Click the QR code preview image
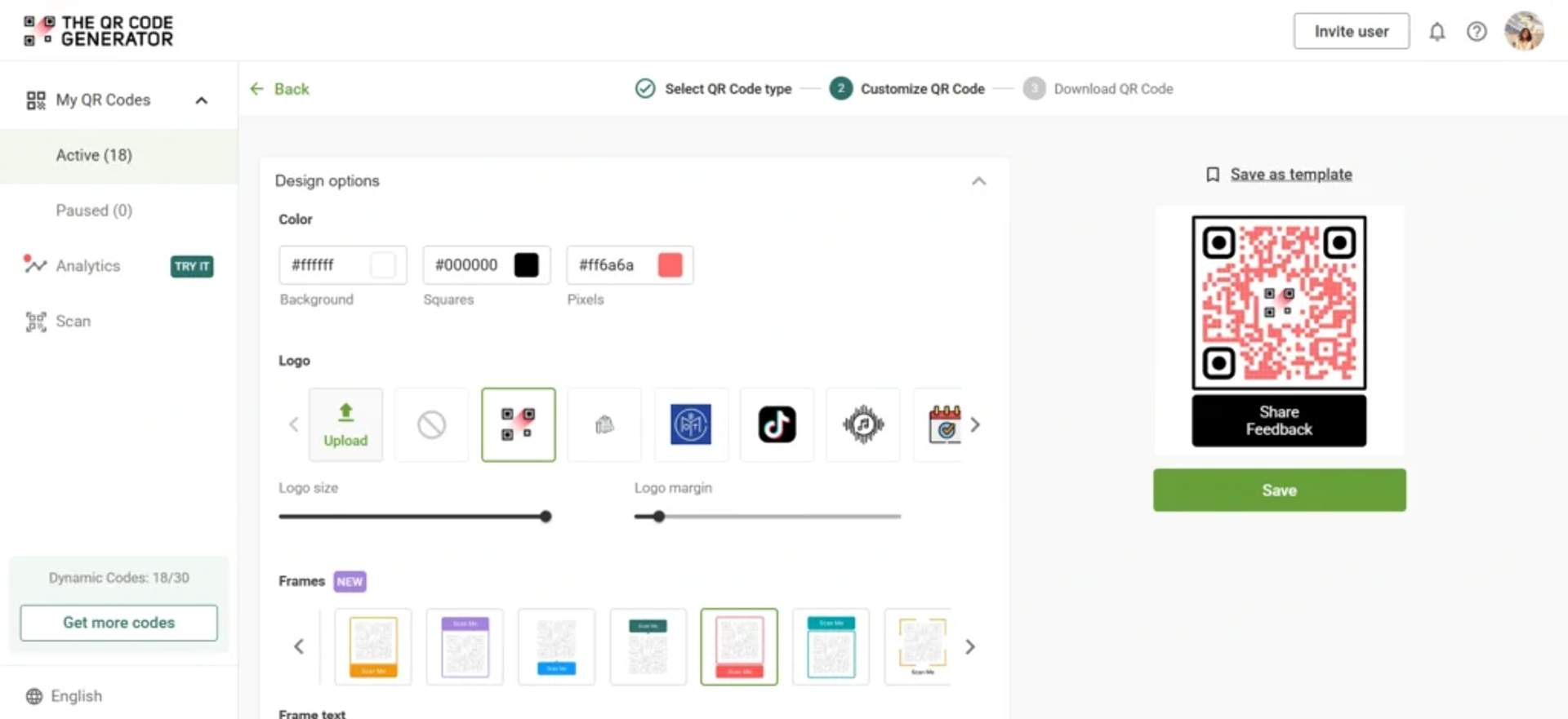The height and width of the screenshot is (719, 1568). pyautogui.click(x=1279, y=303)
